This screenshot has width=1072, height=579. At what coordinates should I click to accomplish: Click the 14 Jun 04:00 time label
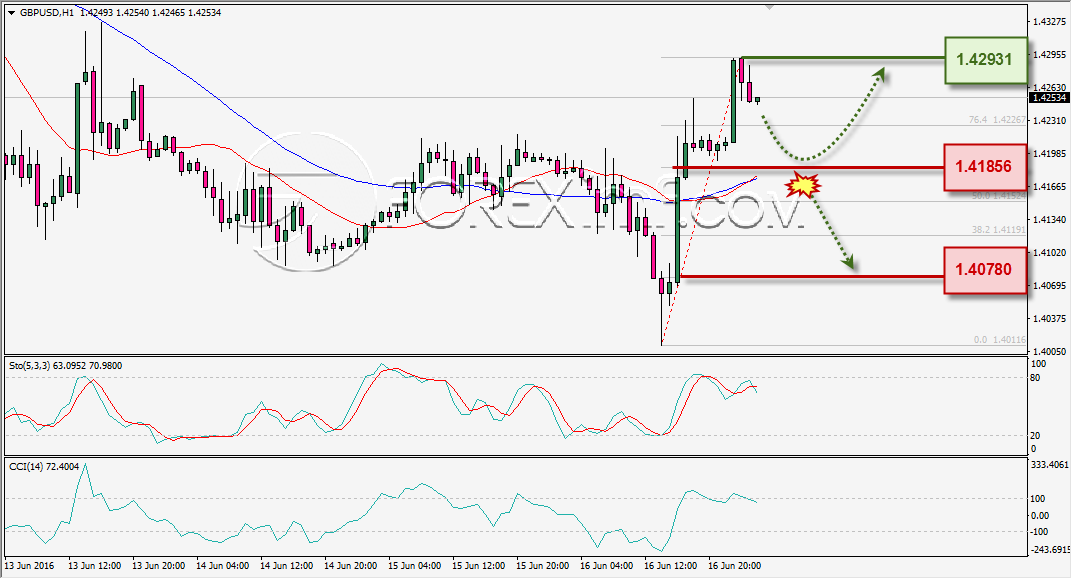(x=223, y=566)
